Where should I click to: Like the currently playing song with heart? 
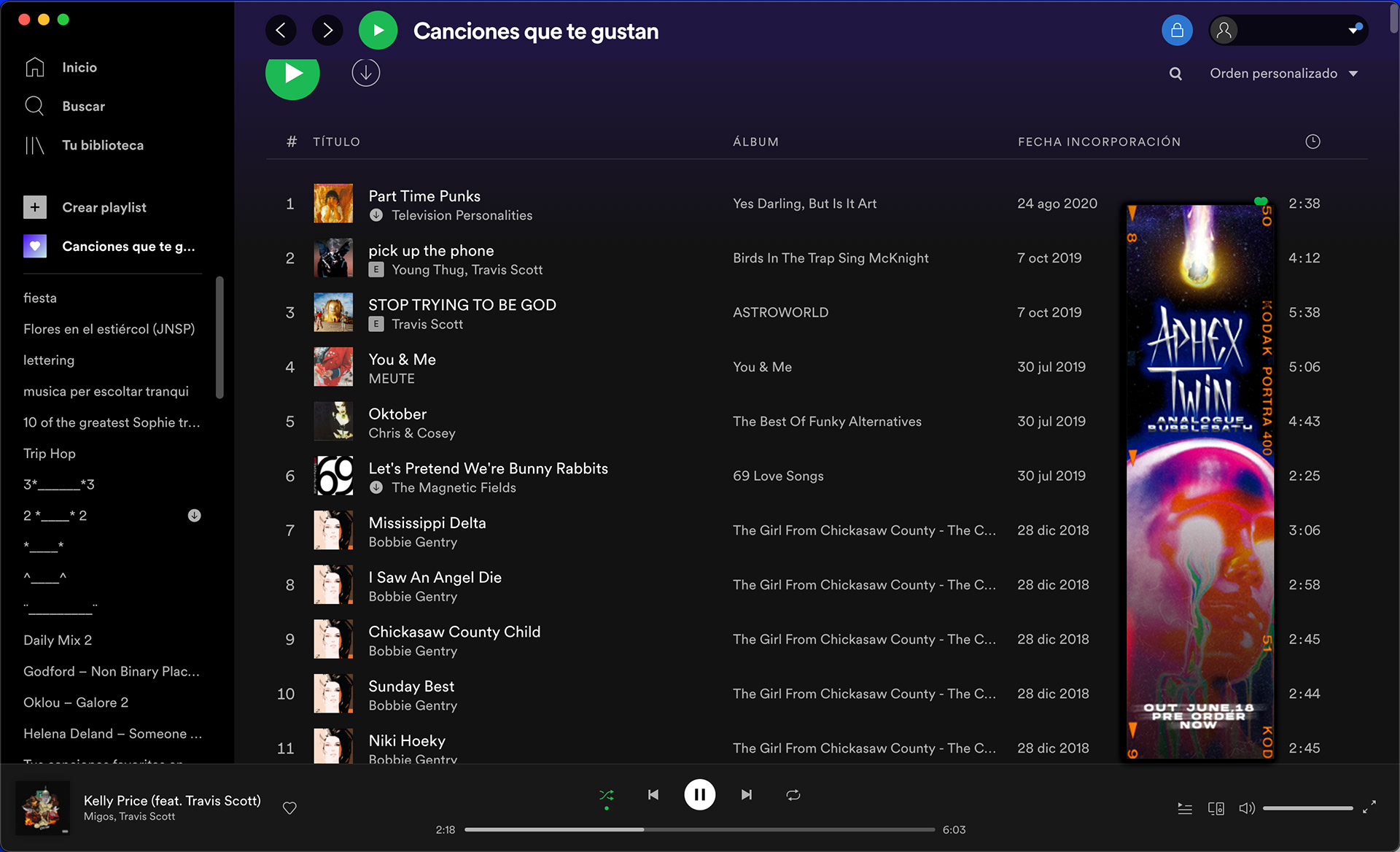(x=289, y=808)
